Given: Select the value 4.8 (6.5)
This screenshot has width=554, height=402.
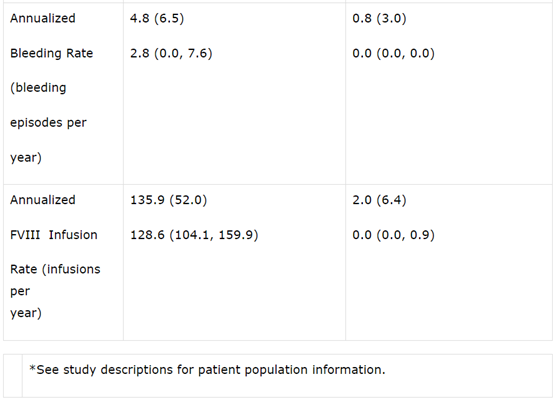Looking at the screenshot, I should [157, 18].
